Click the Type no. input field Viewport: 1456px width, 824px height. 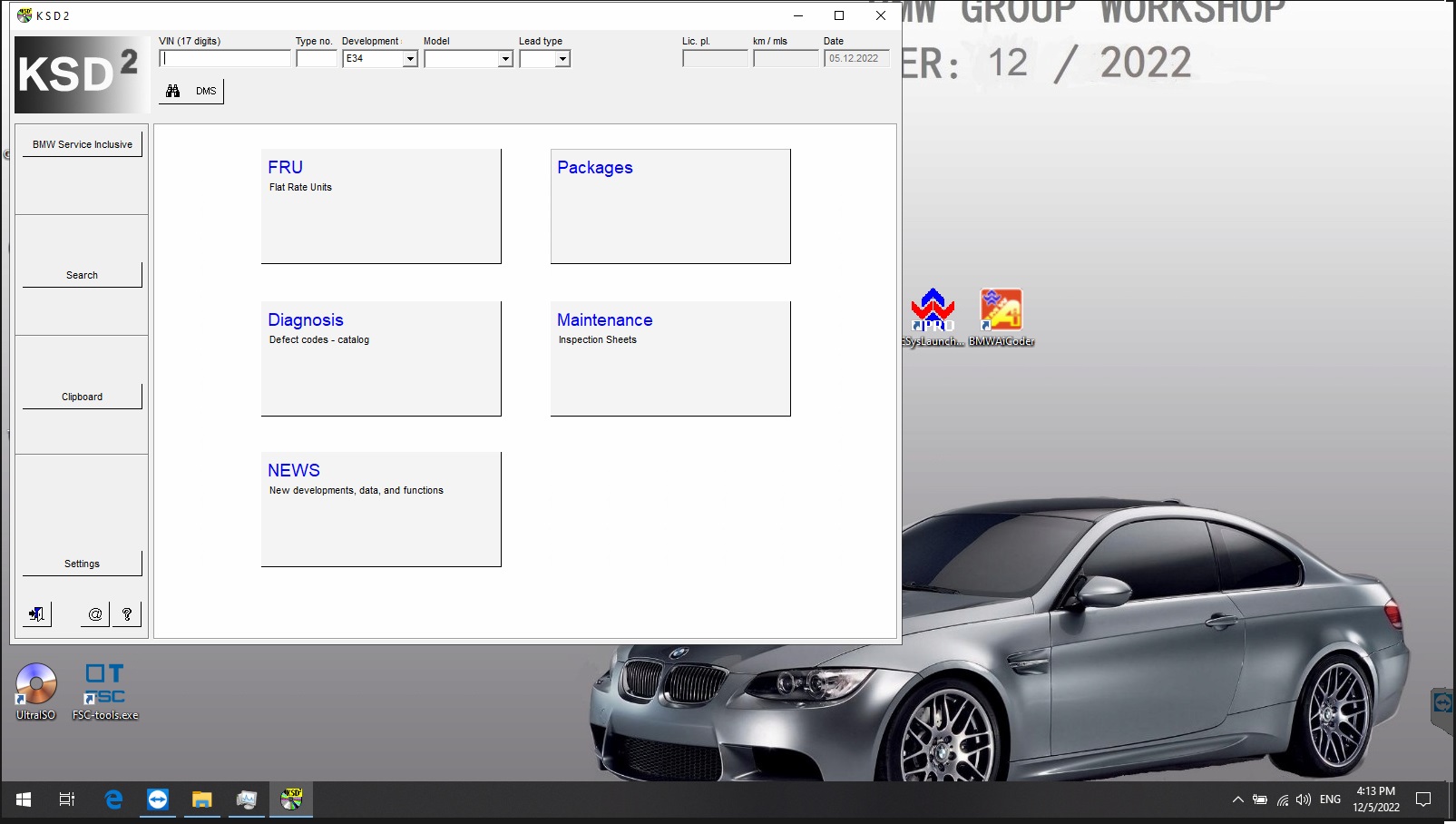click(x=317, y=58)
